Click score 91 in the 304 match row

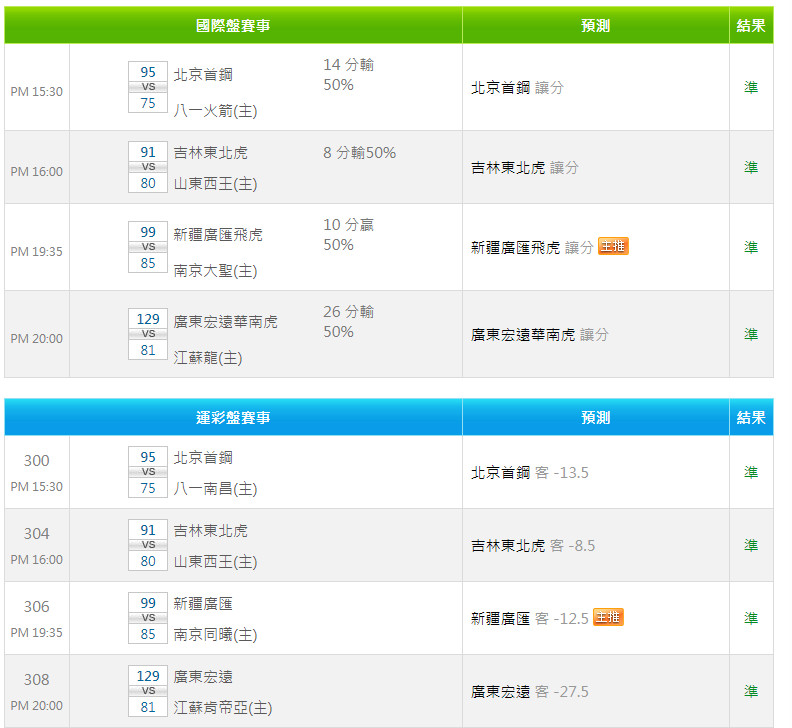point(148,530)
